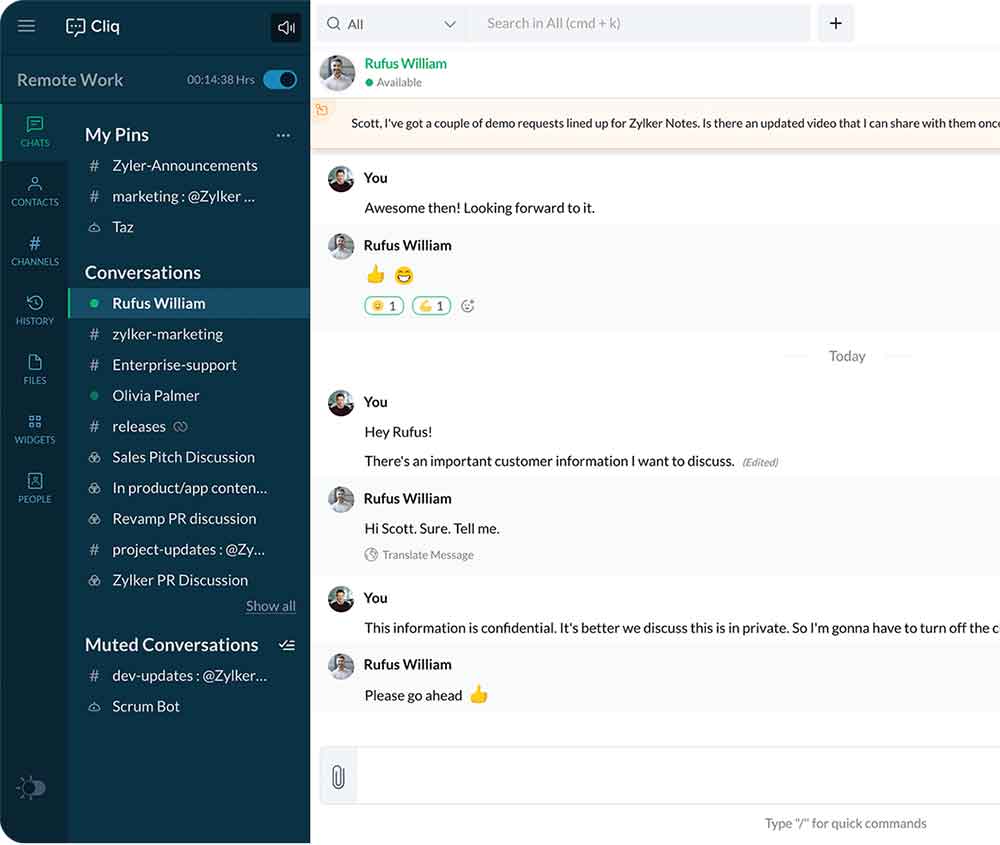Open My Pins more options

click(x=283, y=135)
